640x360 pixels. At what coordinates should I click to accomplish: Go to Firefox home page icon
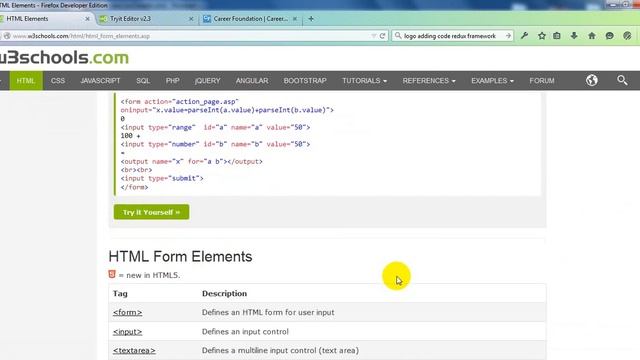pos(592,36)
